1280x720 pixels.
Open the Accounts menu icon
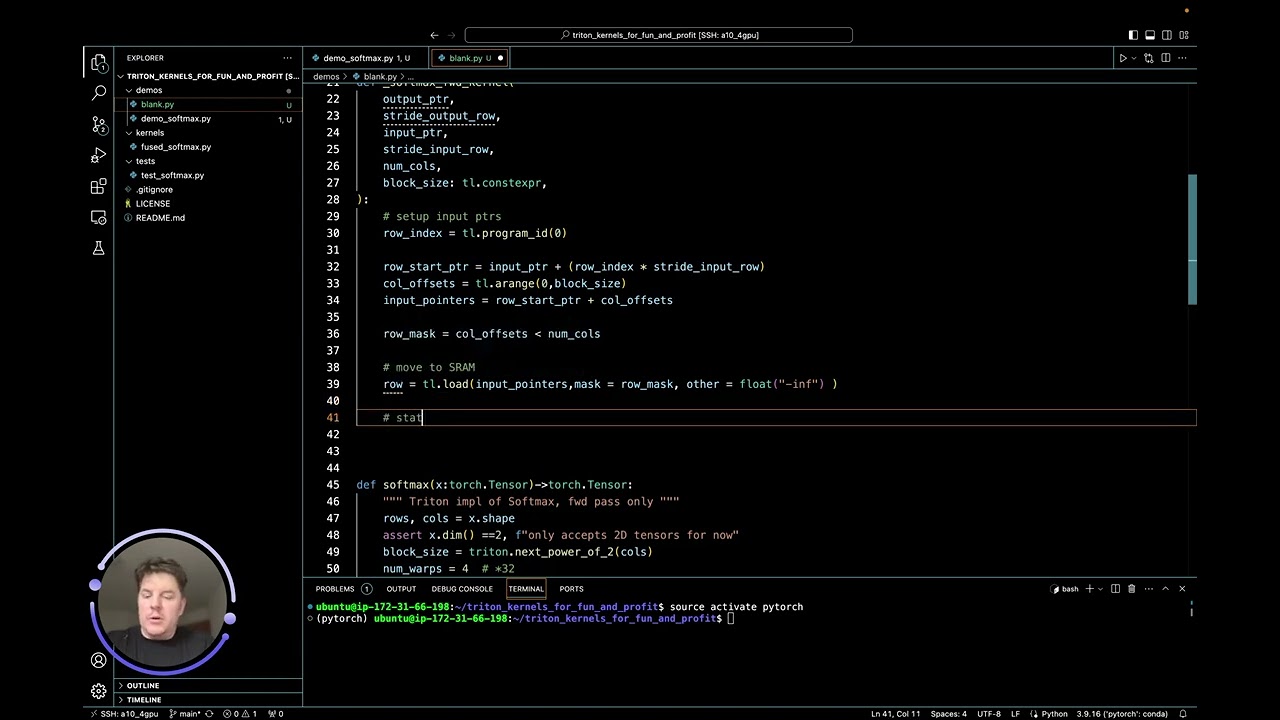(x=98, y=660)
